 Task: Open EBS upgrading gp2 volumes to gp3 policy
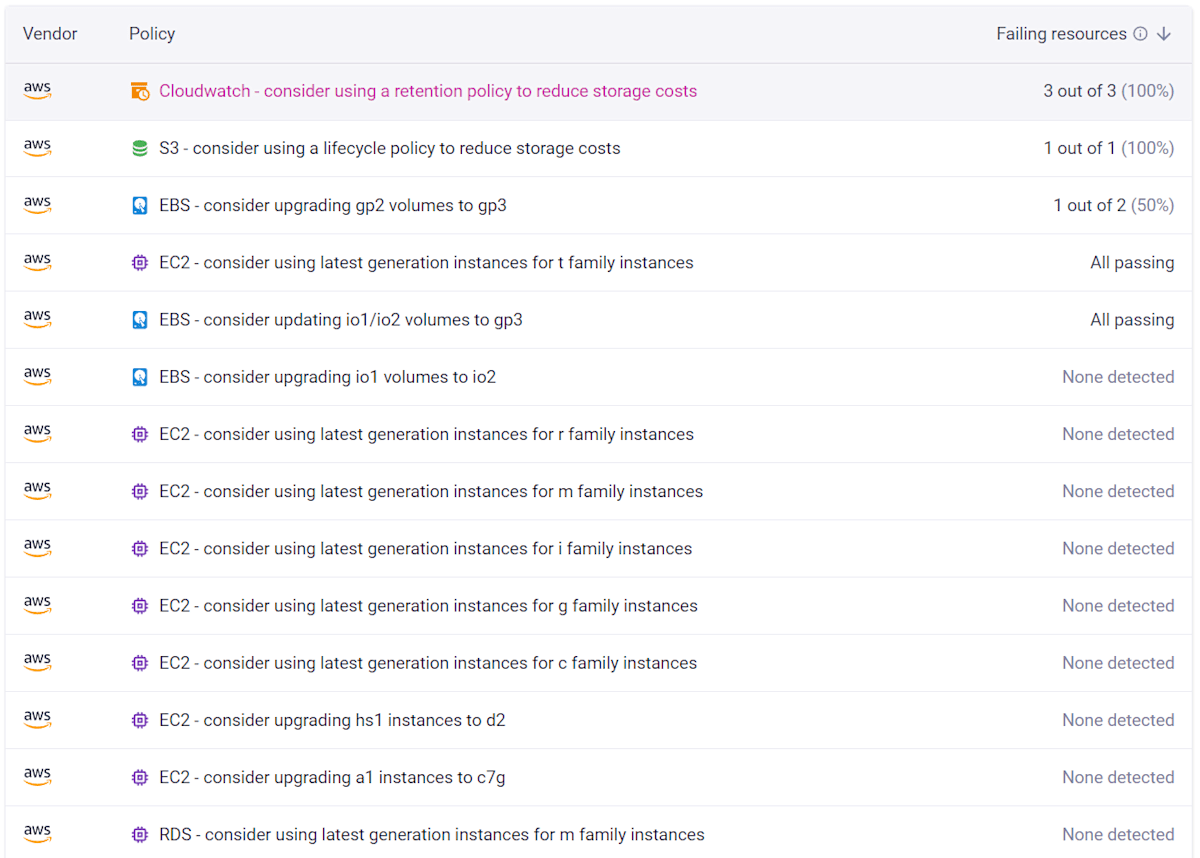[333, 205]
